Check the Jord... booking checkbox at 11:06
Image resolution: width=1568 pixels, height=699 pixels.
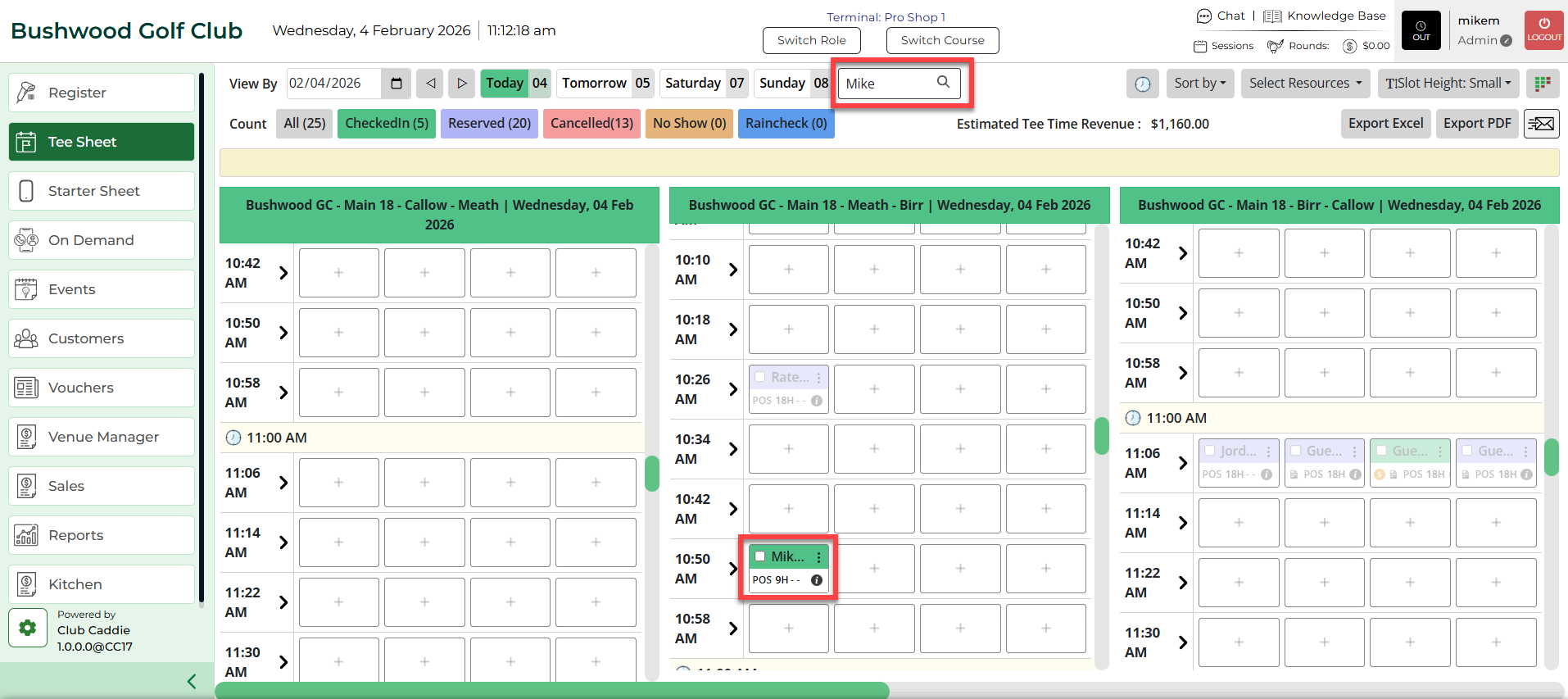(x=1210, y=451)
